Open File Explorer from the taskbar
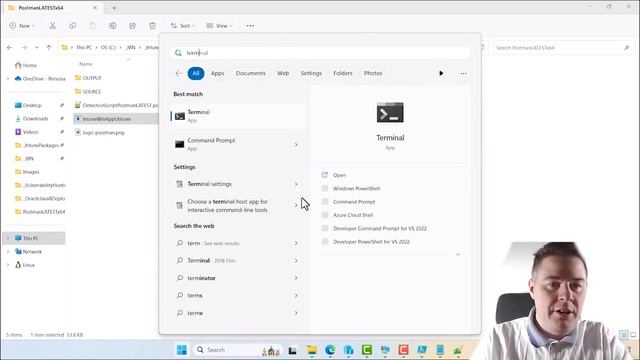The width and height of the screenshot is (640, 360). coord(312,350)
